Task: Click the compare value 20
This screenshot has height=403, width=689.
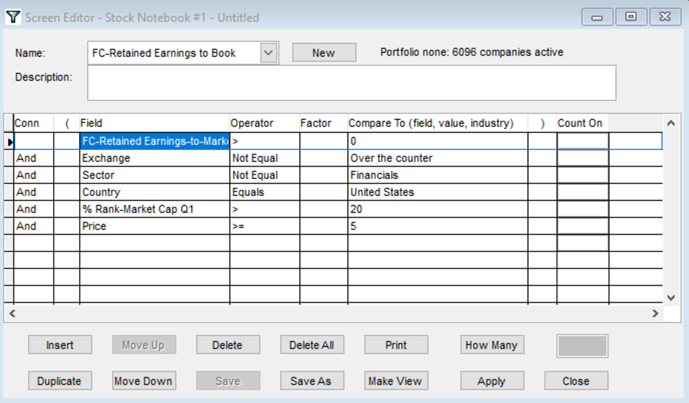Action: 438,209
